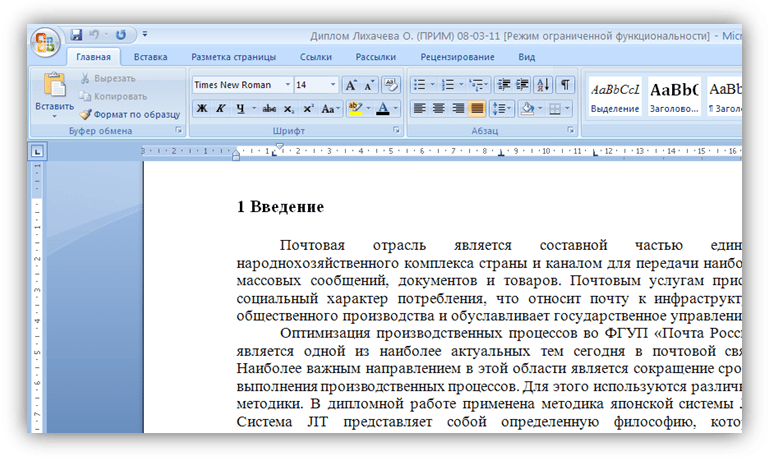Toggle underline with the Ч button
Viewport: 768px width, 457px height.
(240, 108)
